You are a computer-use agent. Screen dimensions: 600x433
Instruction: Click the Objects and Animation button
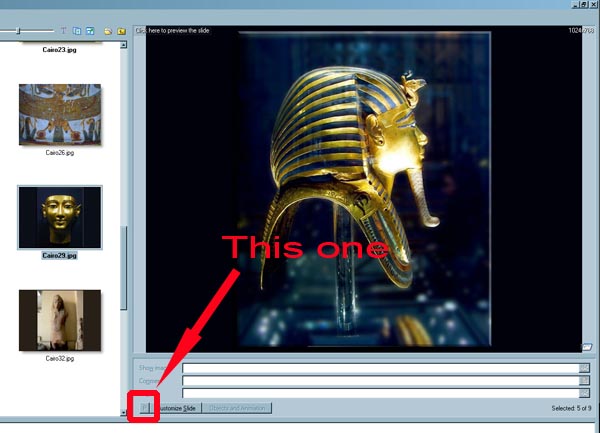click(237, 408)
